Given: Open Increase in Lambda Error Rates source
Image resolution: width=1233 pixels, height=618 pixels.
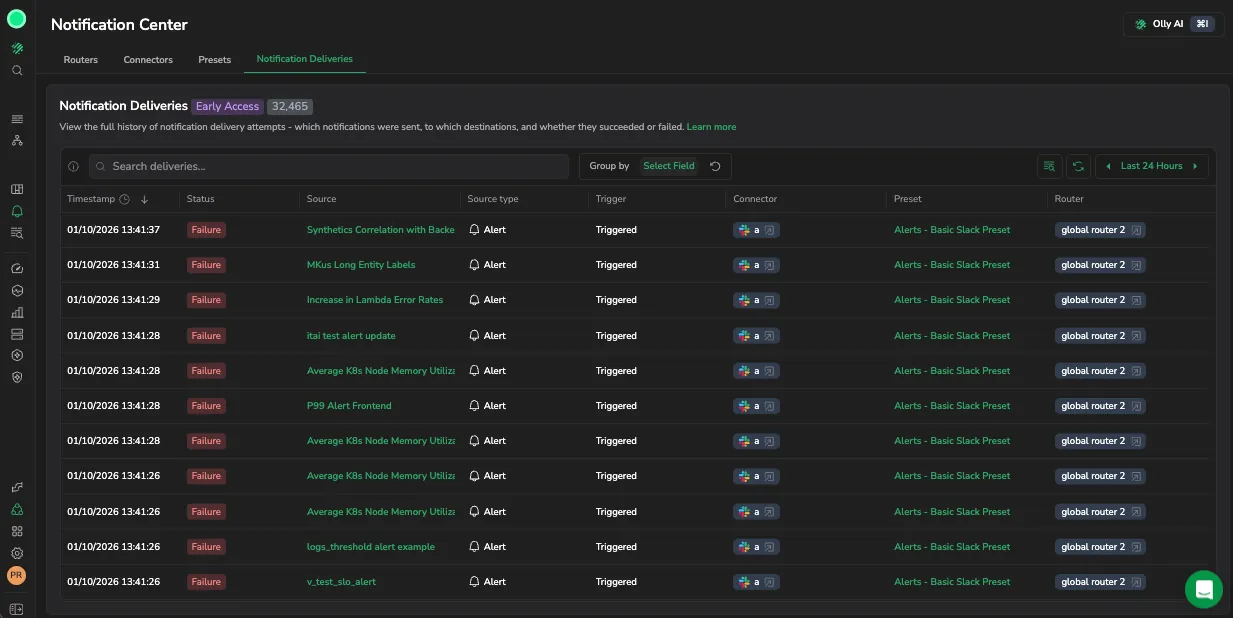Looking at the screenshot, I should (375, 300).
